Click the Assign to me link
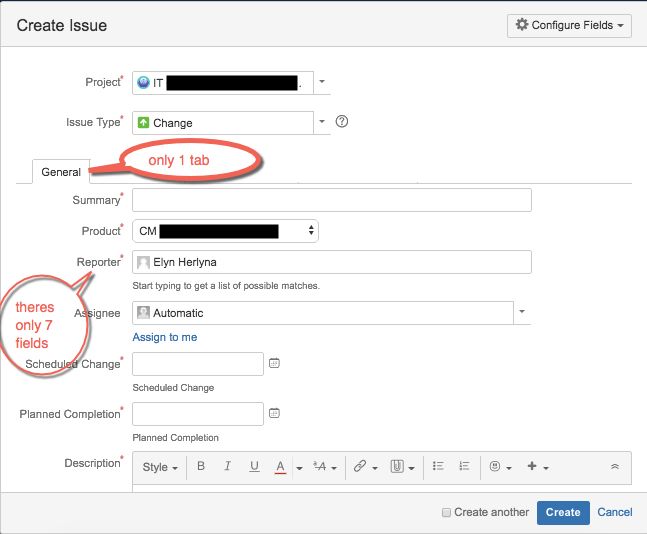This screenshot has width=647, height=534. [165, 337]
